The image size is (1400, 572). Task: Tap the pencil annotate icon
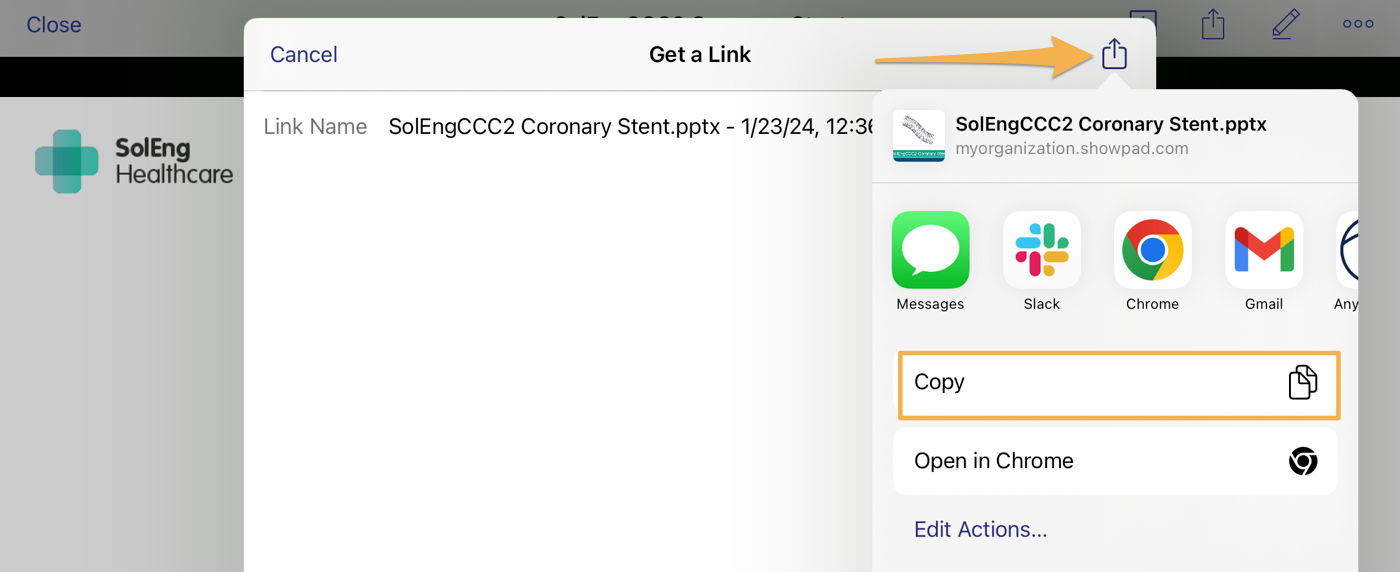1285,24
